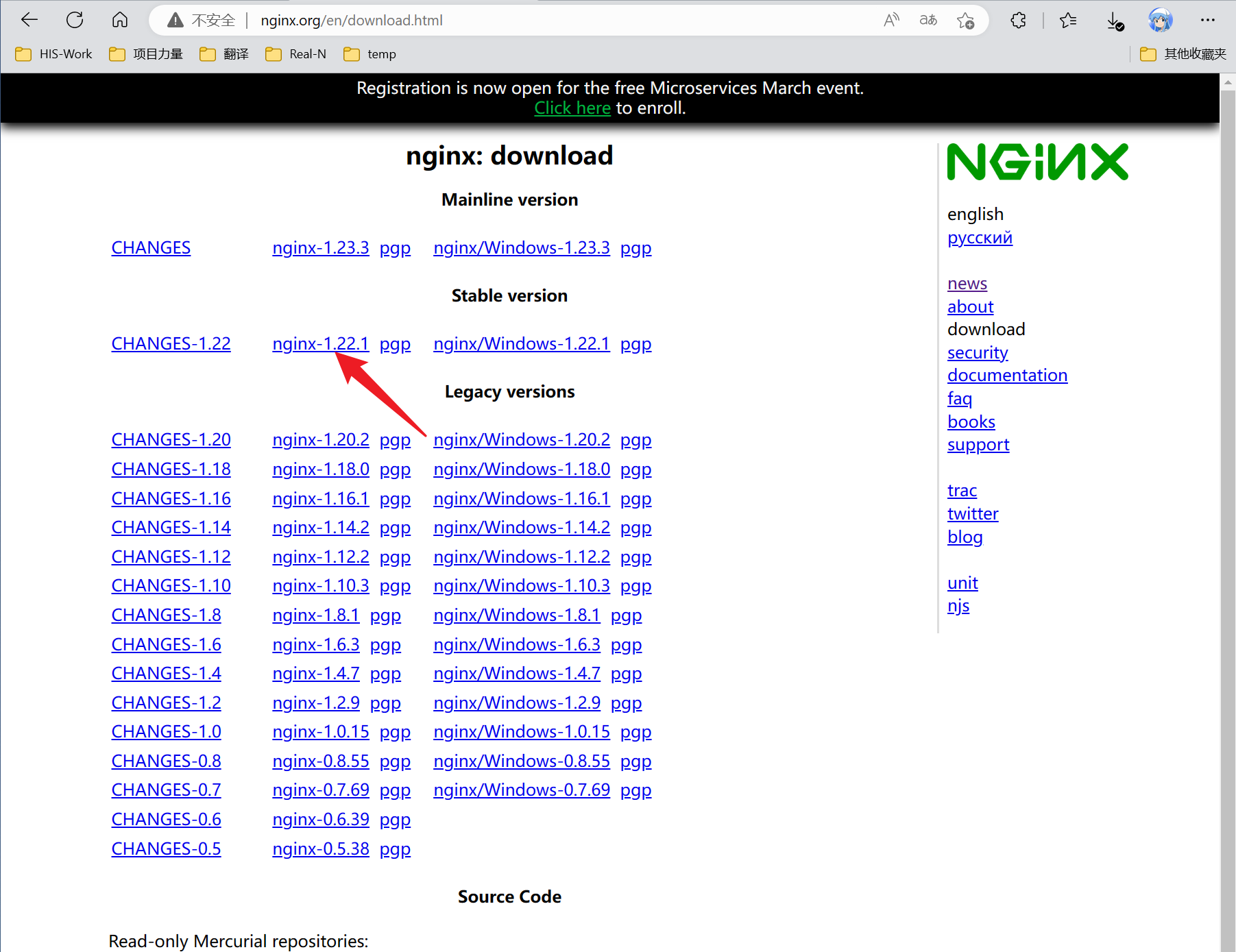1236x952 pixels.
Task: Download nginx/Windows-1.18.0
Action: tap(522, 469)
